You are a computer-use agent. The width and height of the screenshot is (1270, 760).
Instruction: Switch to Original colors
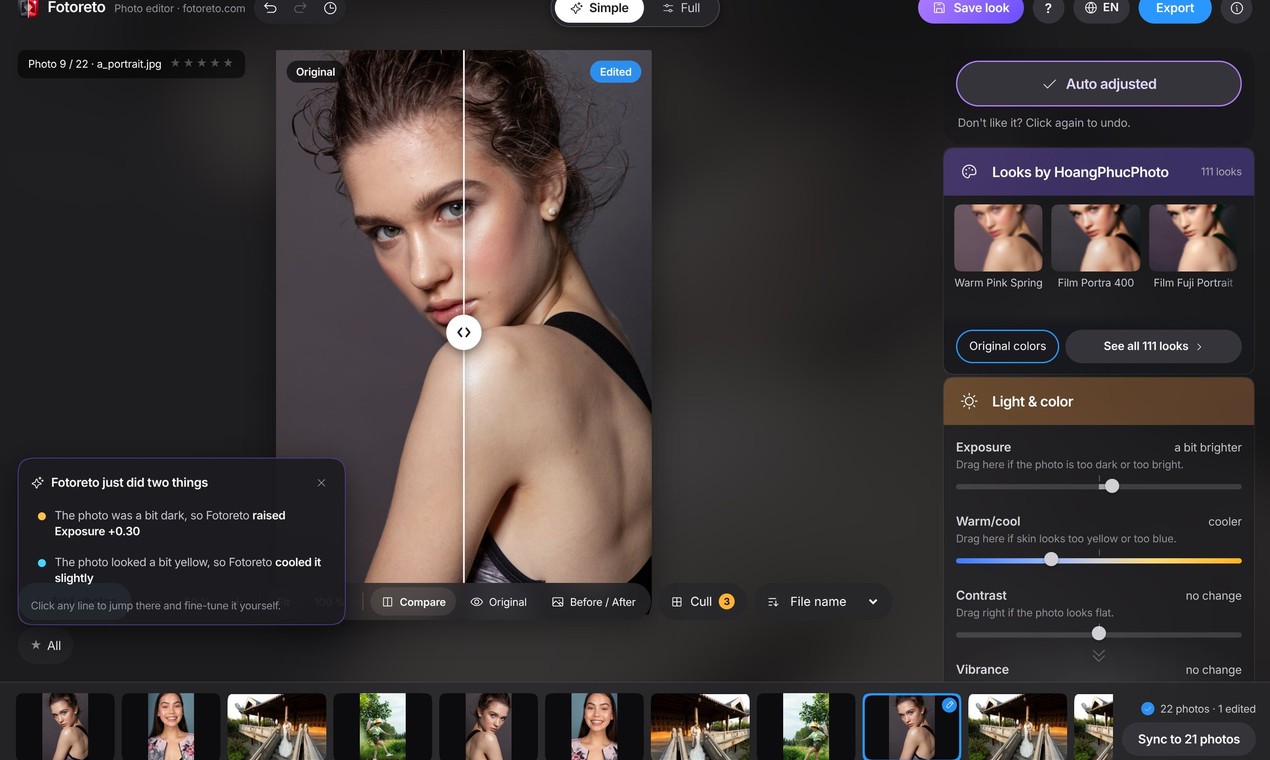coord(1007,346)
